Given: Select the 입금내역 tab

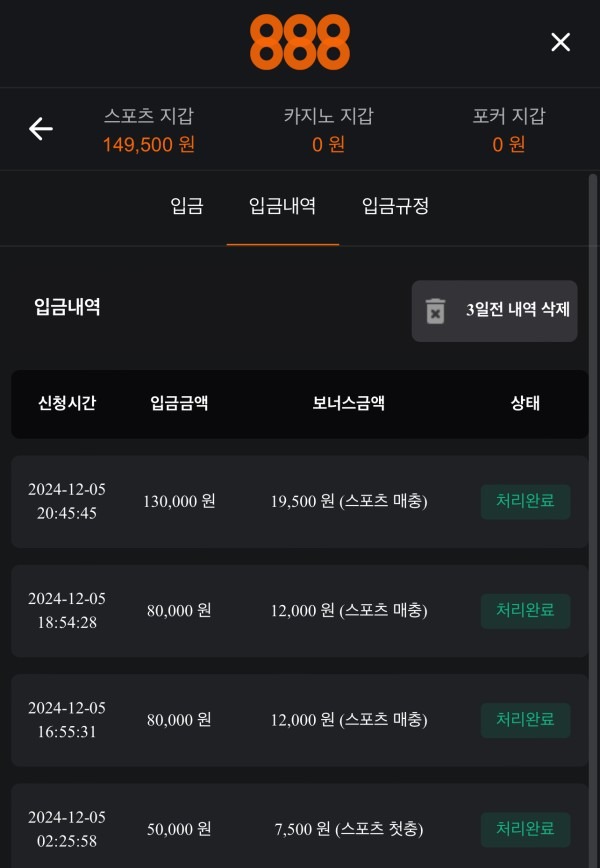Looking at the screenshot, I should 283,207.
